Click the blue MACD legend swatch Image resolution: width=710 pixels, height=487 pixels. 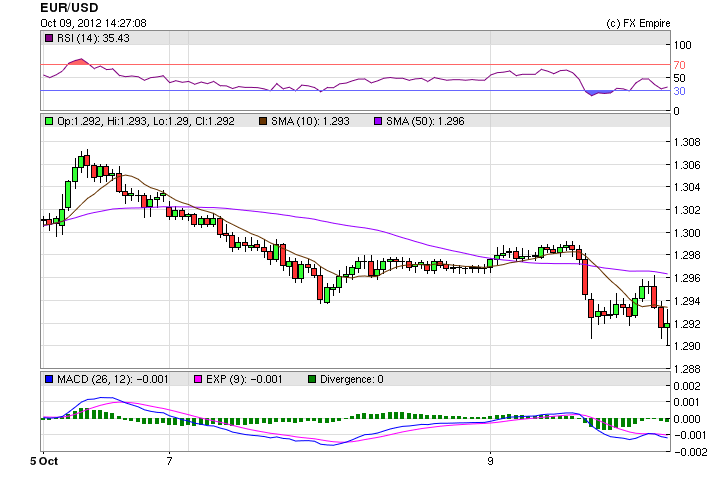point(49,379)
